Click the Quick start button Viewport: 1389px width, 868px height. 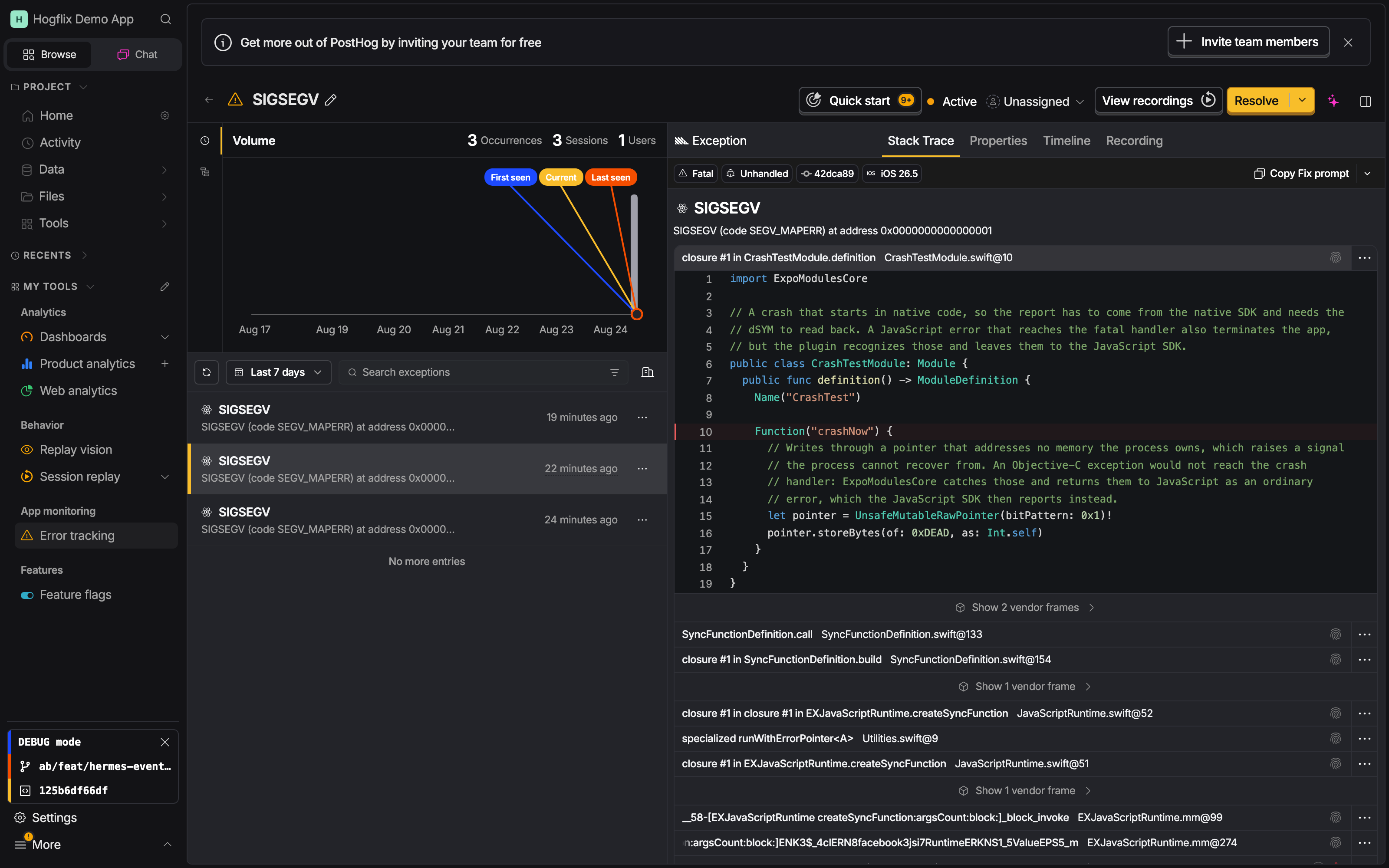tap(860, 100)
